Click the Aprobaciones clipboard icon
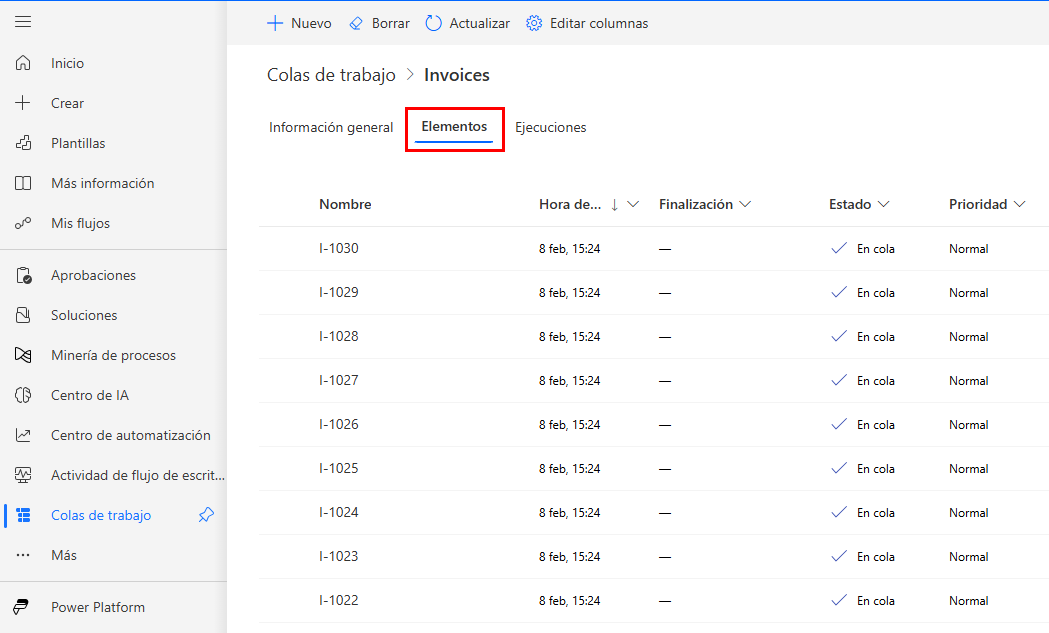This screenshot has width=1049, height=633. (23, 275)
